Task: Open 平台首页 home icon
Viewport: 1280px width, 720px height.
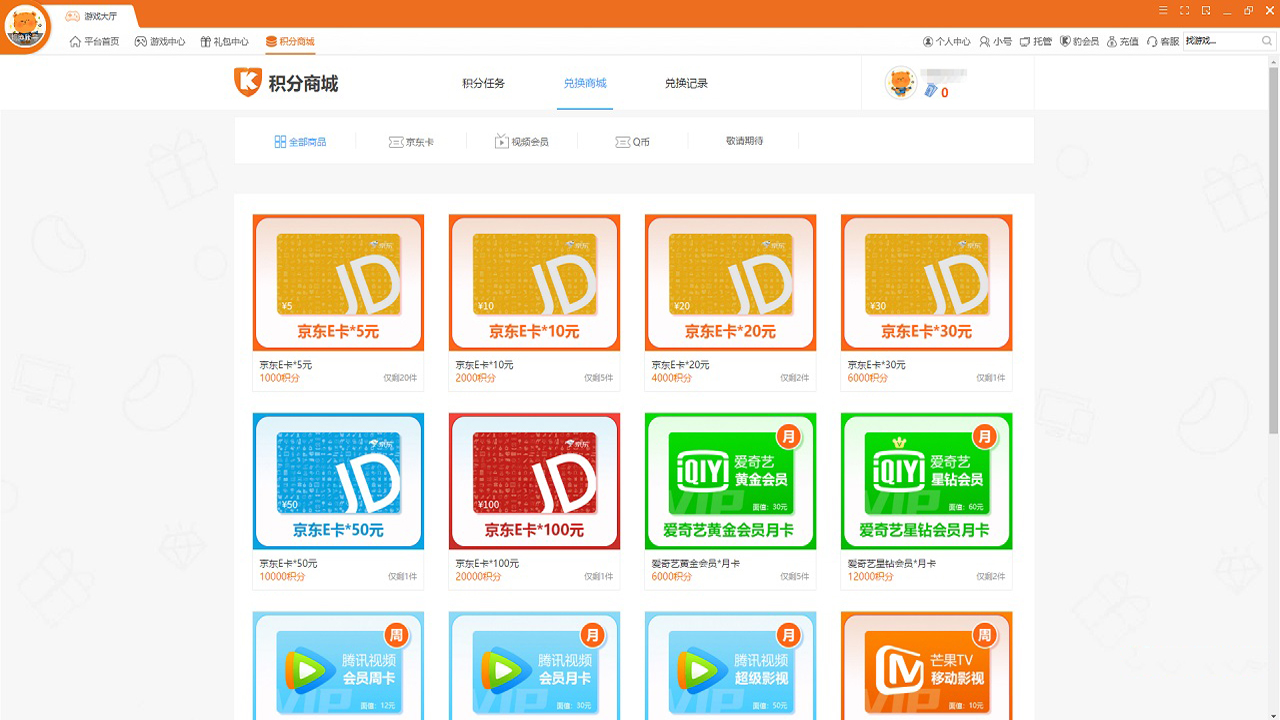Action: (76, 42)
